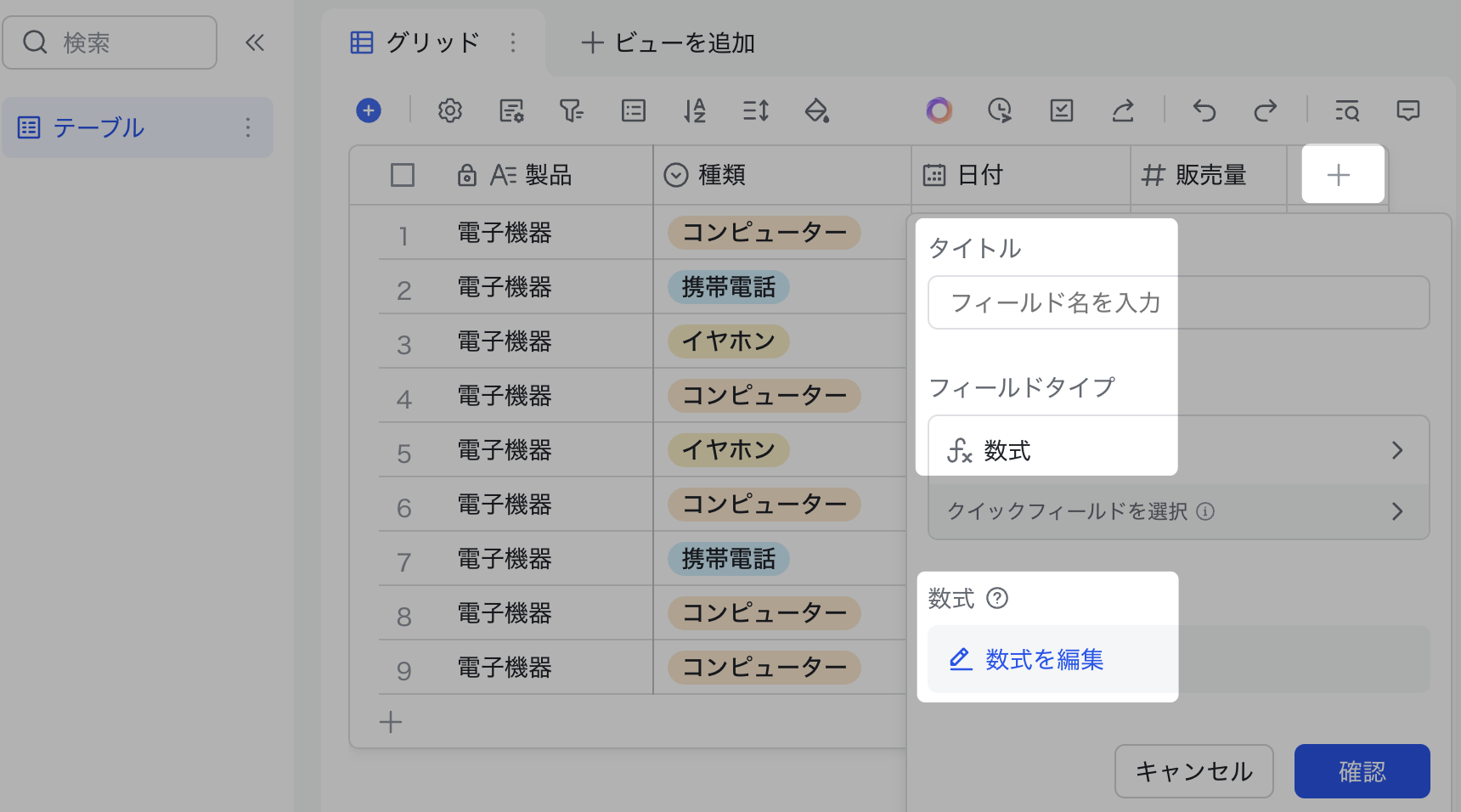Sort records with the A-Z sort icon
Viewport: 1461px width, 812px height.
point(694,110)
